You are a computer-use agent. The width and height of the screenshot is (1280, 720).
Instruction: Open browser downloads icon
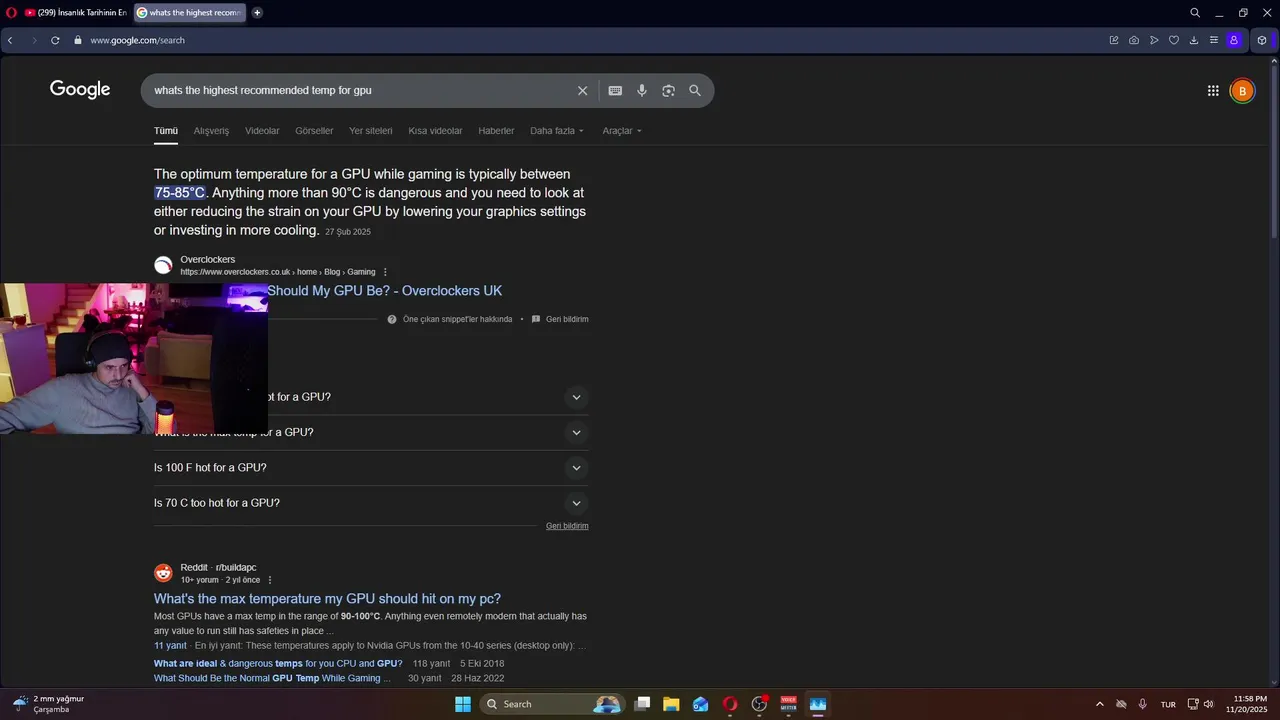tap(1194, 40)
